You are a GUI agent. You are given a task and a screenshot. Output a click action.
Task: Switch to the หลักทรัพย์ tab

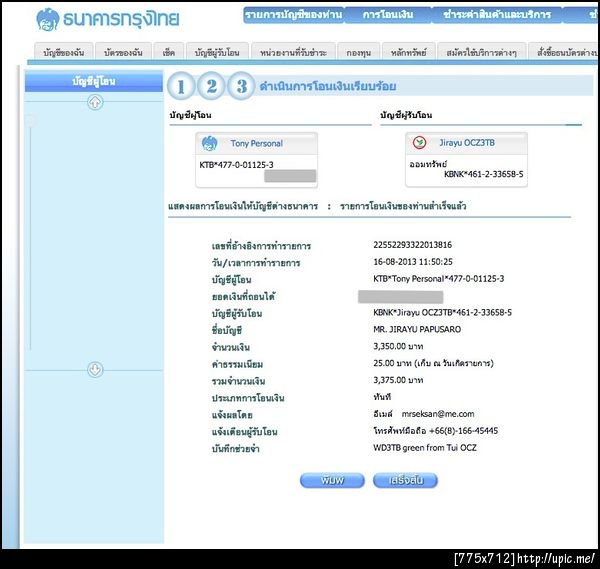[x=409, y=52]
